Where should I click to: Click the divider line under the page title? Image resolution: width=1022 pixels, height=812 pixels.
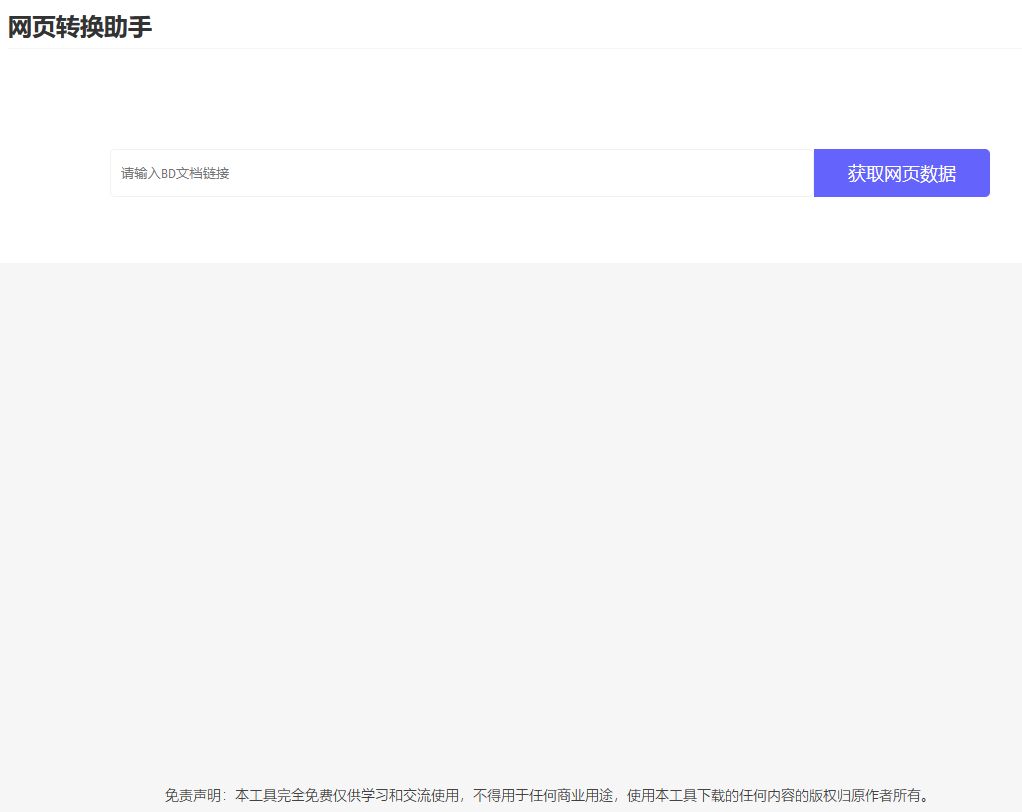click(x=511, y=48)
